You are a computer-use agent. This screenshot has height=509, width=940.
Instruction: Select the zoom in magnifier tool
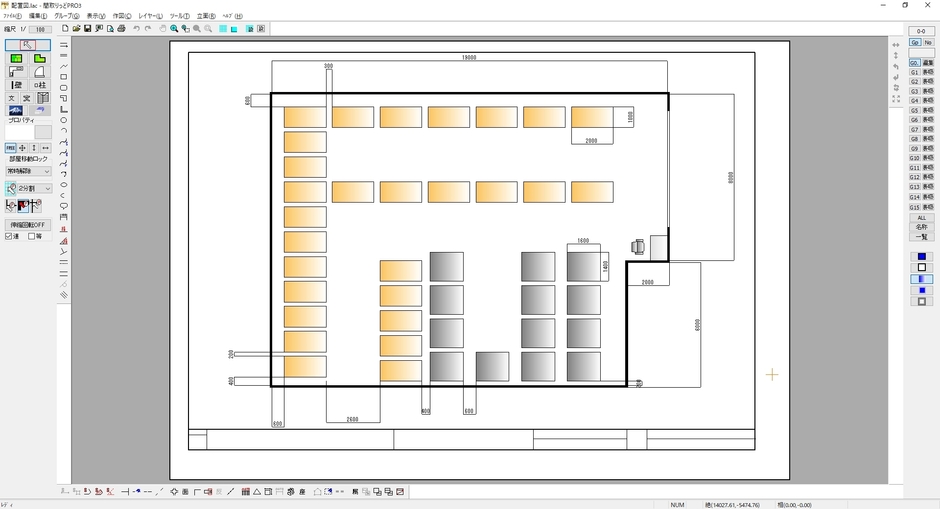pos(174,29)
